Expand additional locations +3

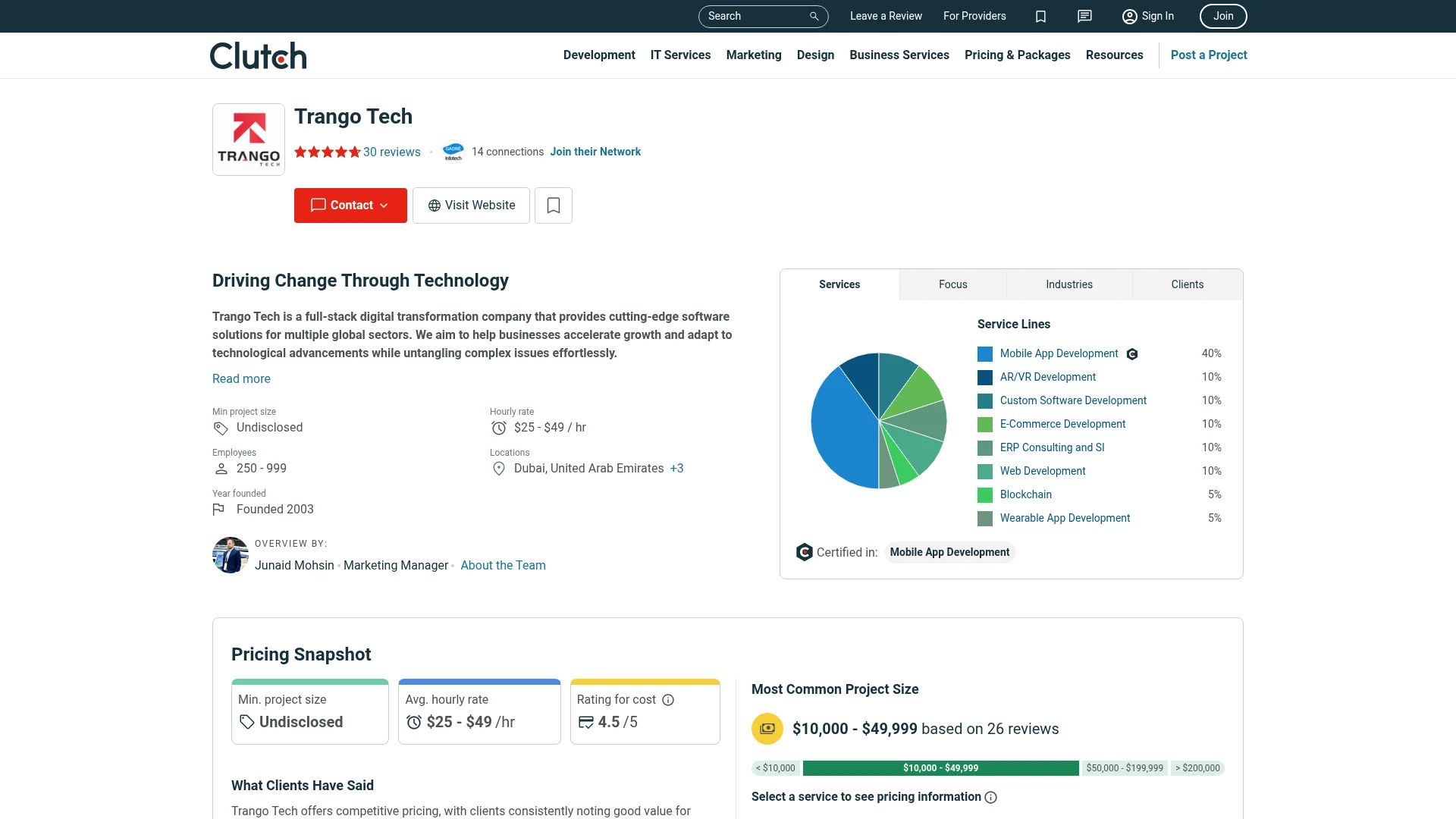[x=677, y=469]
